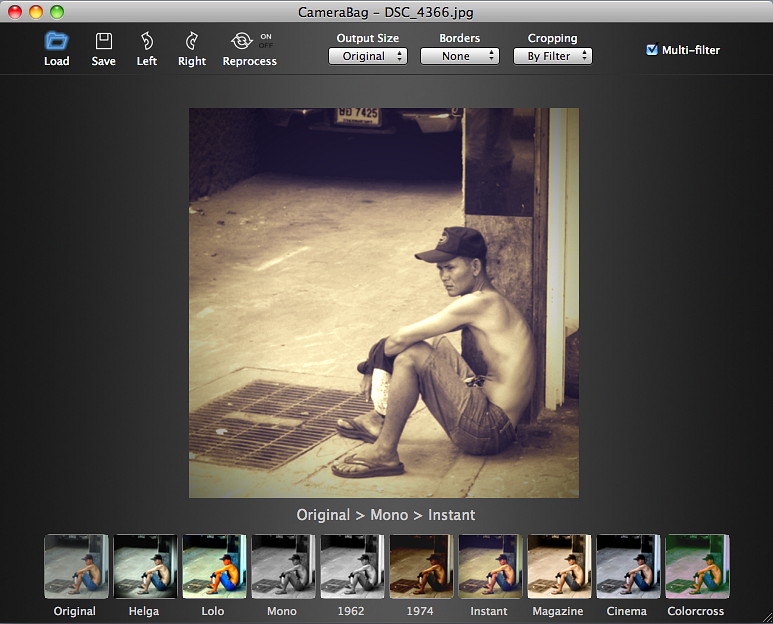Apply the Helga filter thumbnail
The image size is (773, 624).
145,566
